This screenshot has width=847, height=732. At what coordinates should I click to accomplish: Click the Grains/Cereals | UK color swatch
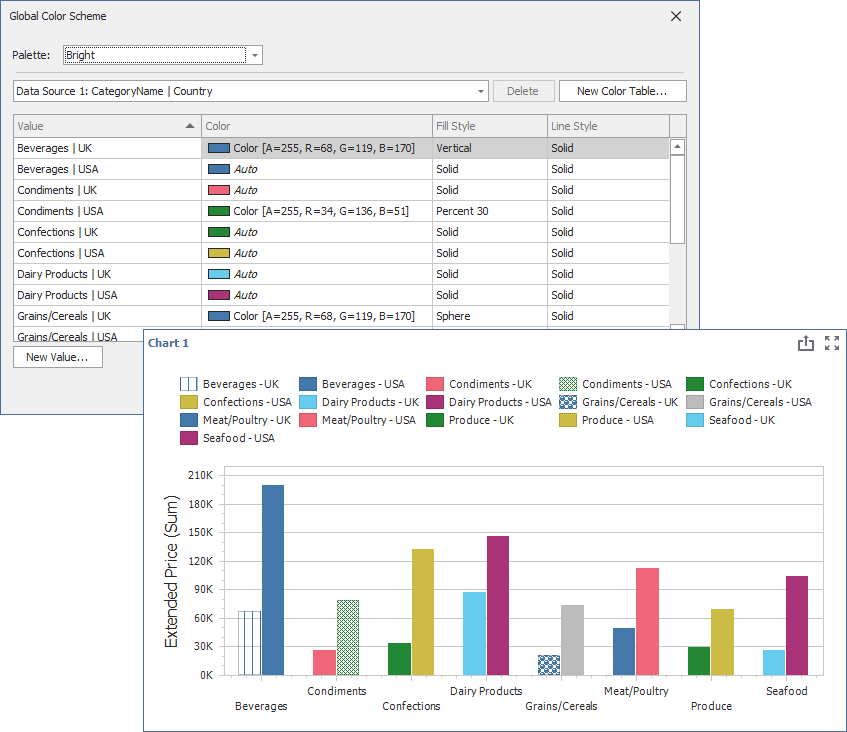point(219,317)
